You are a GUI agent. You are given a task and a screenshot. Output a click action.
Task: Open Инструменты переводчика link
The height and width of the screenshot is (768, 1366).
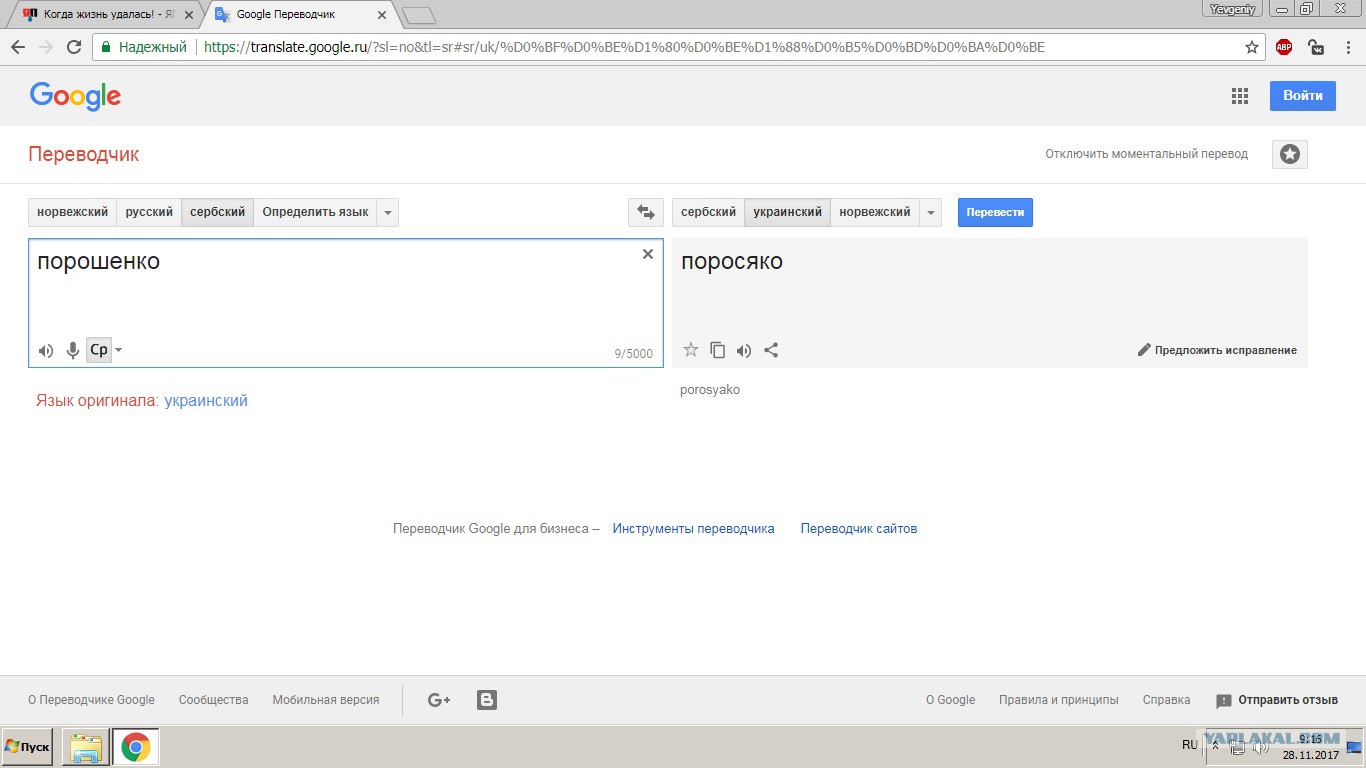coord(693,529)
